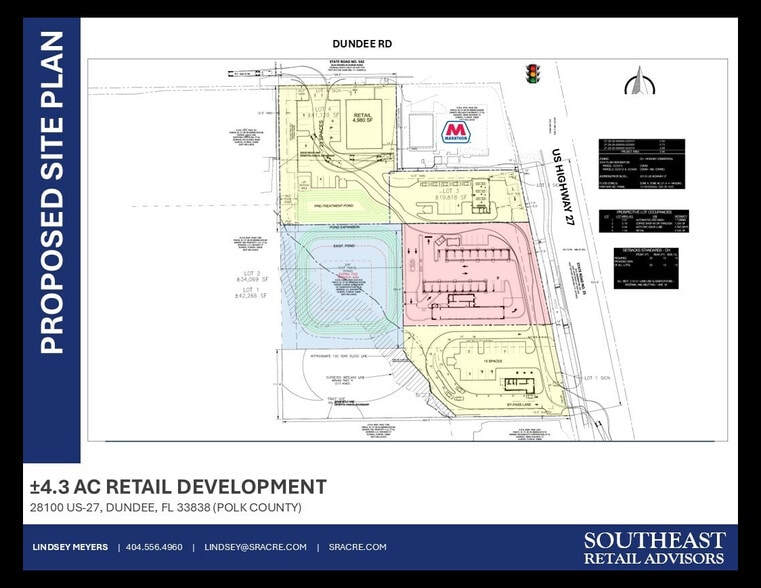The image size is (761, 588).
Task: Click the Dundee Rd heading
Action: point(362,45)
